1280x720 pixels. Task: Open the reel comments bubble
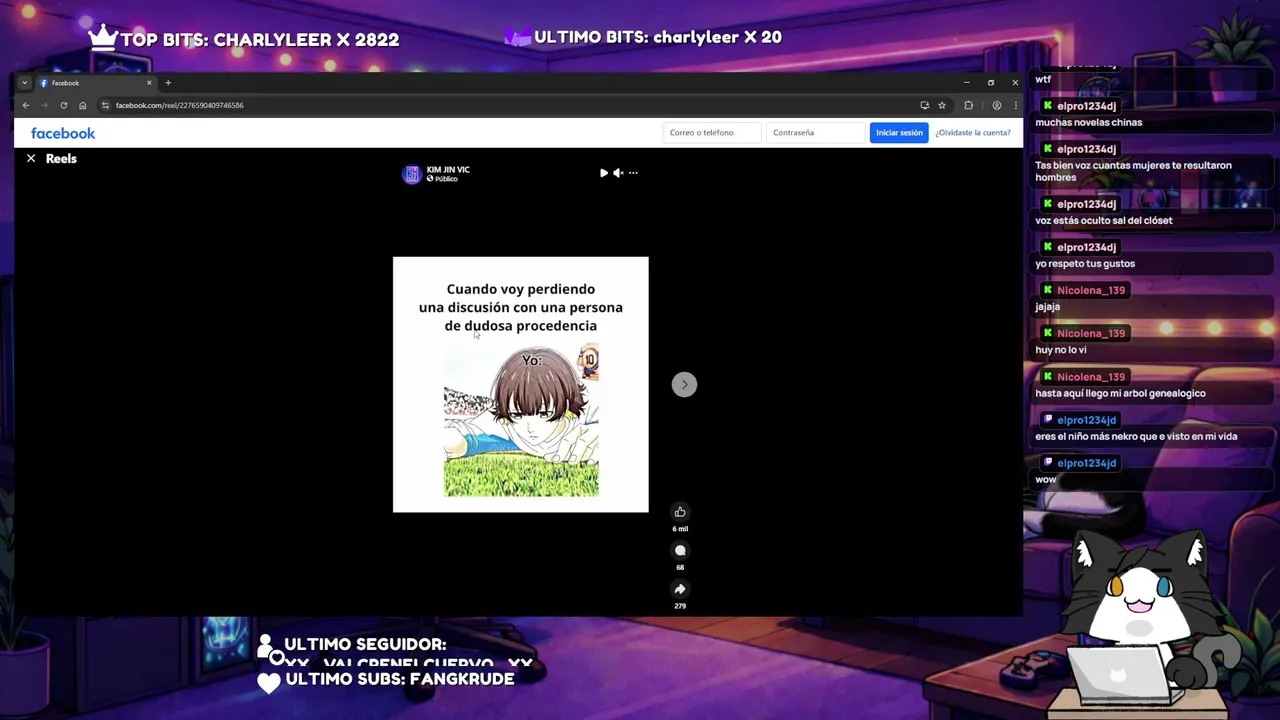(x=680, y=550)
